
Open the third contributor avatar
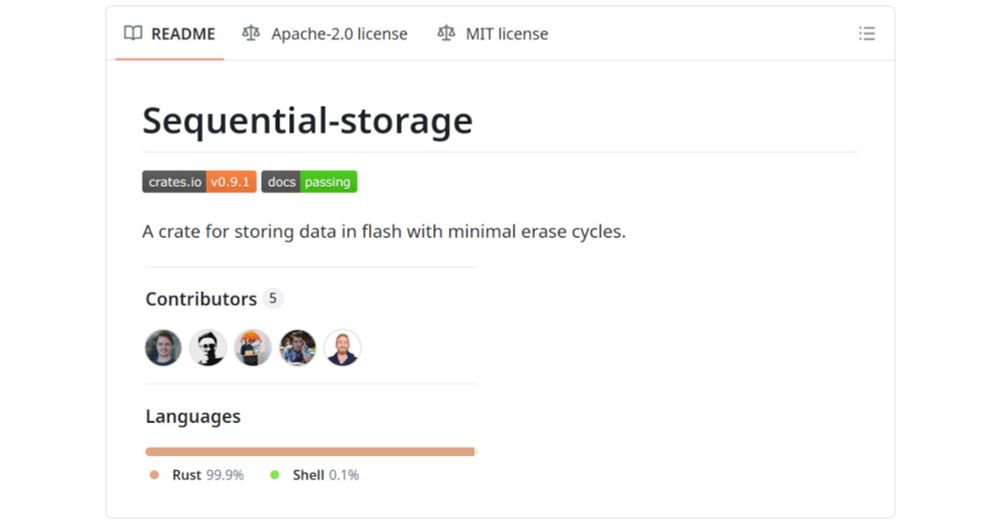pos(253,348)
